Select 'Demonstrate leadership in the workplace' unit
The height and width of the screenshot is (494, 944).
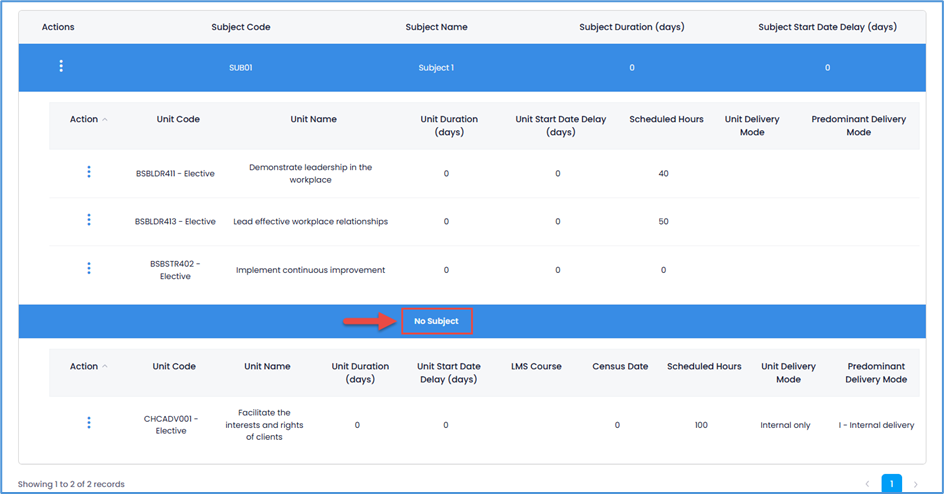point(310,173)
